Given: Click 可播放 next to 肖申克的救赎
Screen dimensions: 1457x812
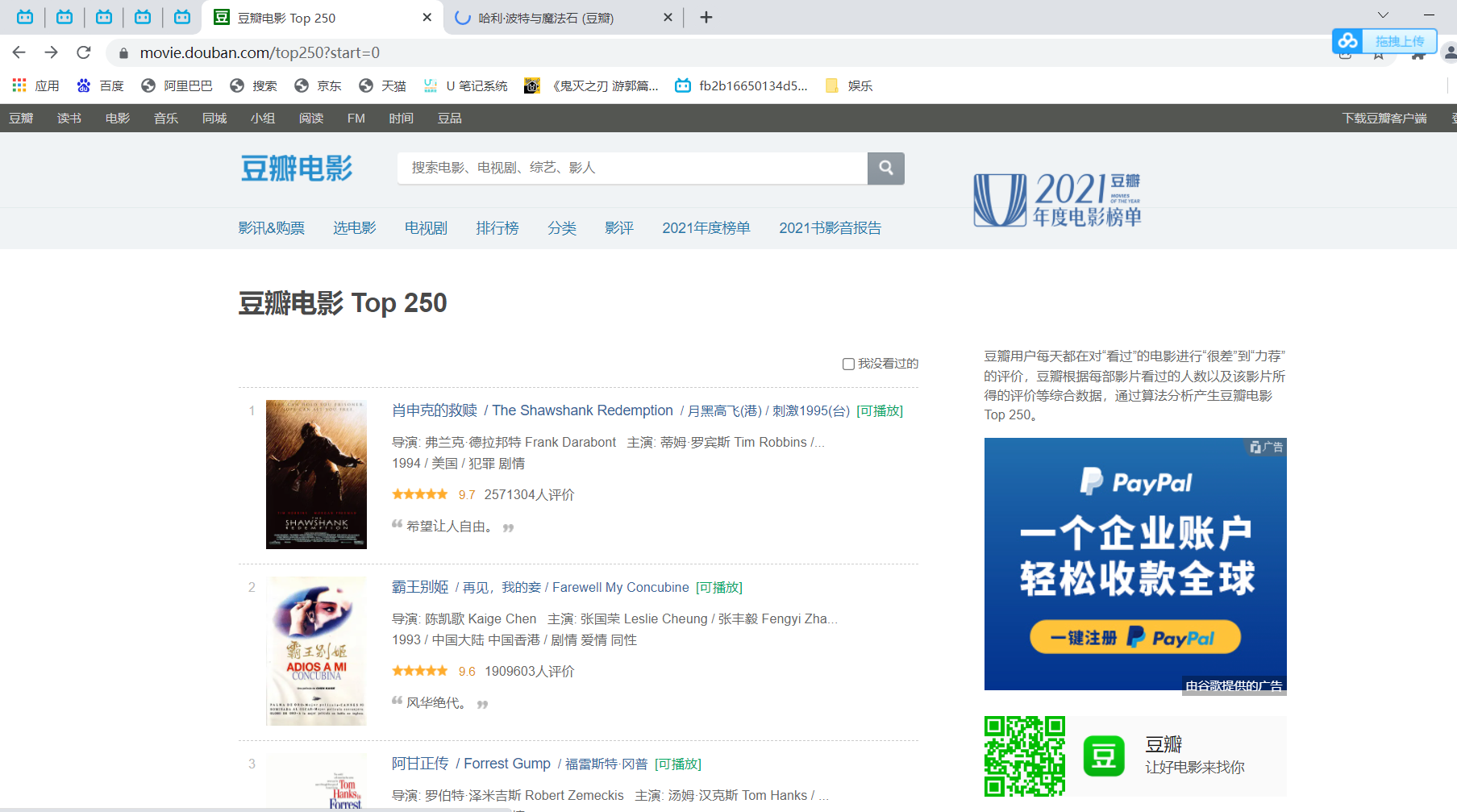Looking at the screenshot, I should coord(880,411).
